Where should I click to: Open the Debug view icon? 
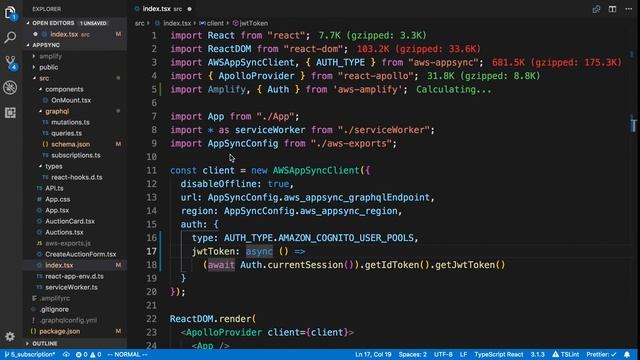click(10, 87)
